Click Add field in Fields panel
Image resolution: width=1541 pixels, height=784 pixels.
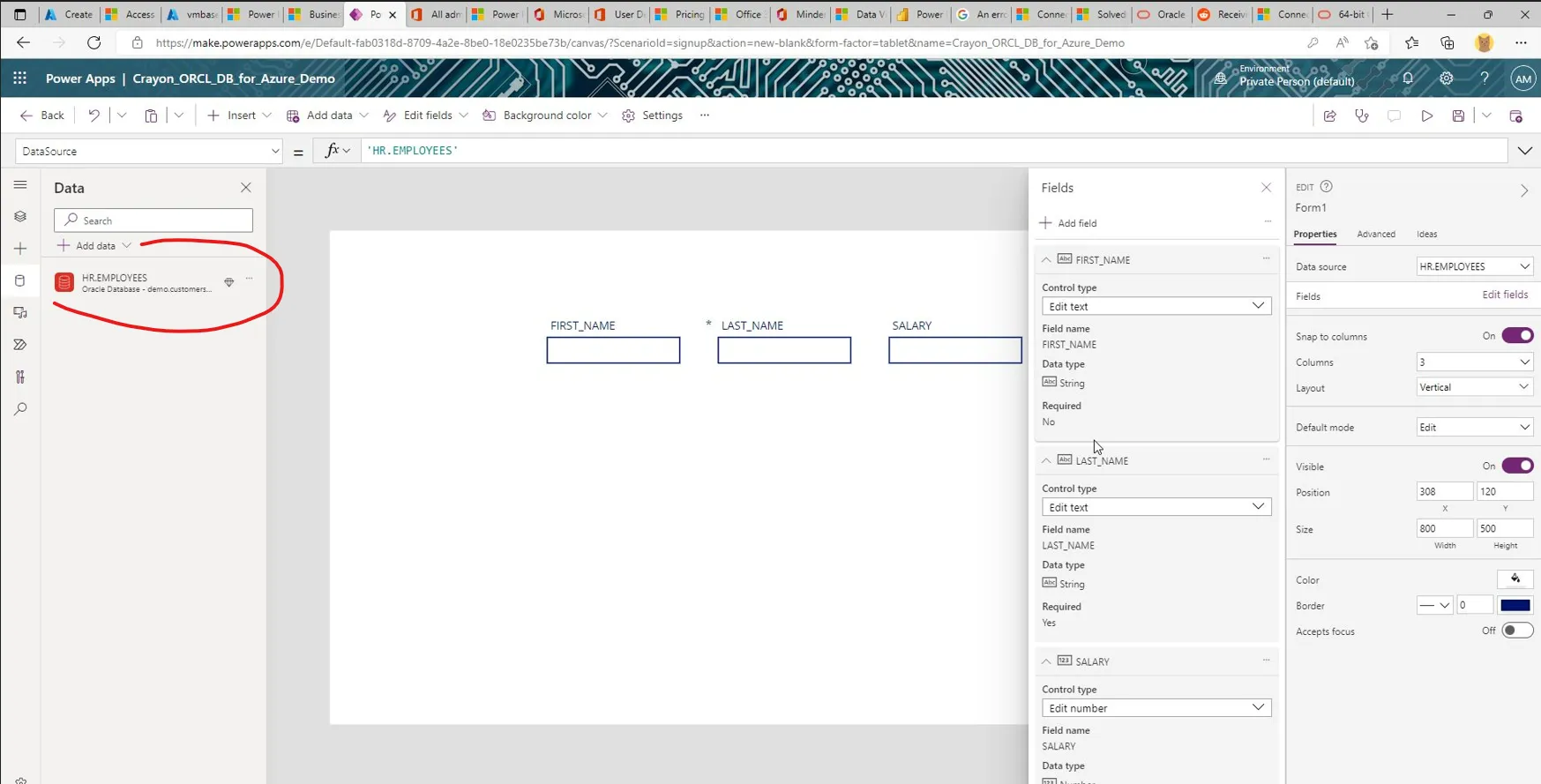point(1068,223)
